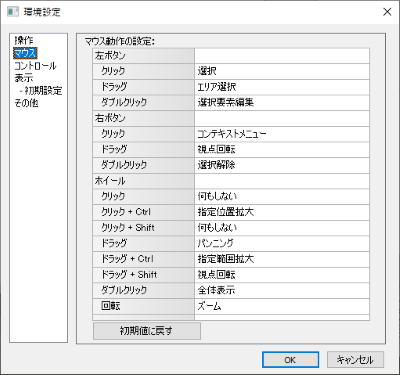Click the ドラッグ + Shift row label

click(x=129, y=275)
